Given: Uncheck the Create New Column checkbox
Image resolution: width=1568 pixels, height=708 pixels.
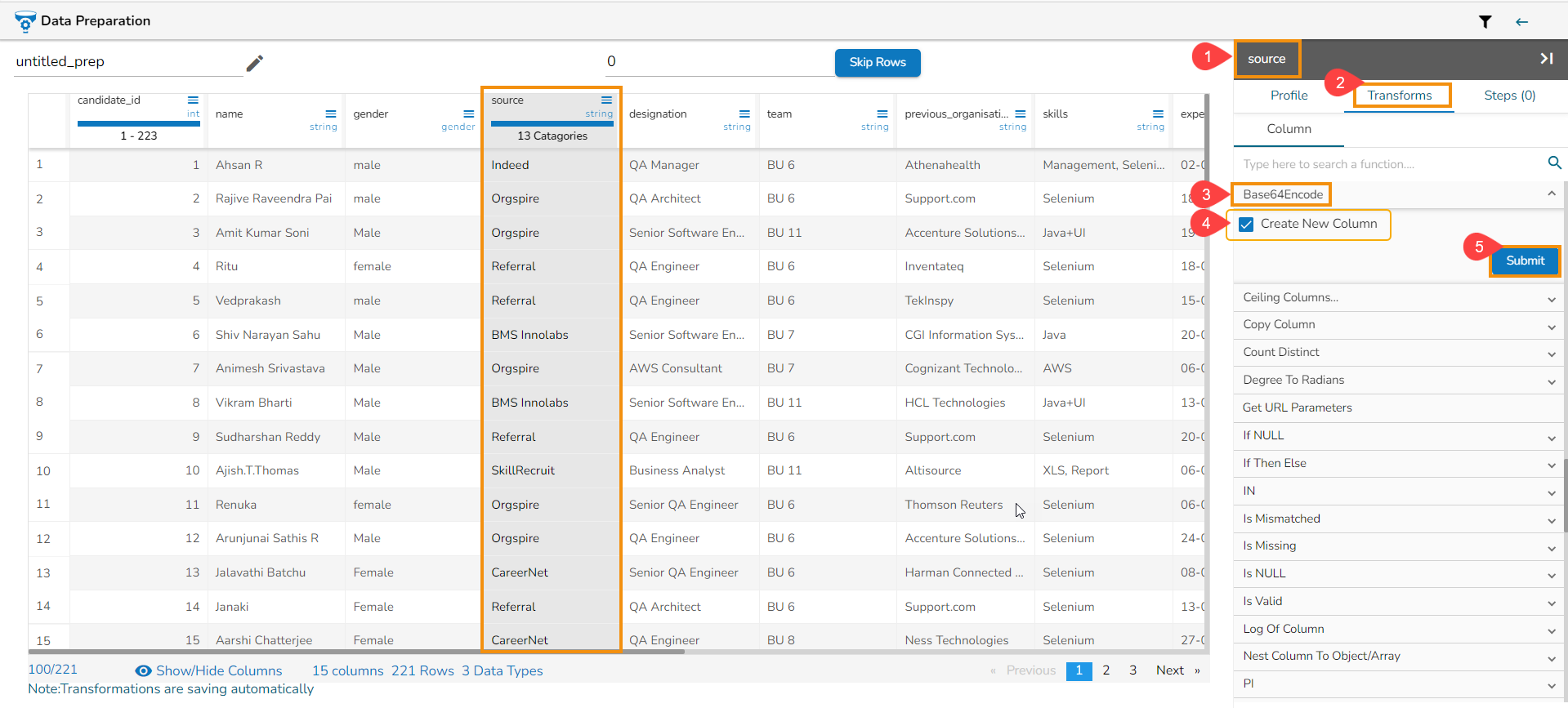Looking at the screenshot, I should click(1246, 225).
